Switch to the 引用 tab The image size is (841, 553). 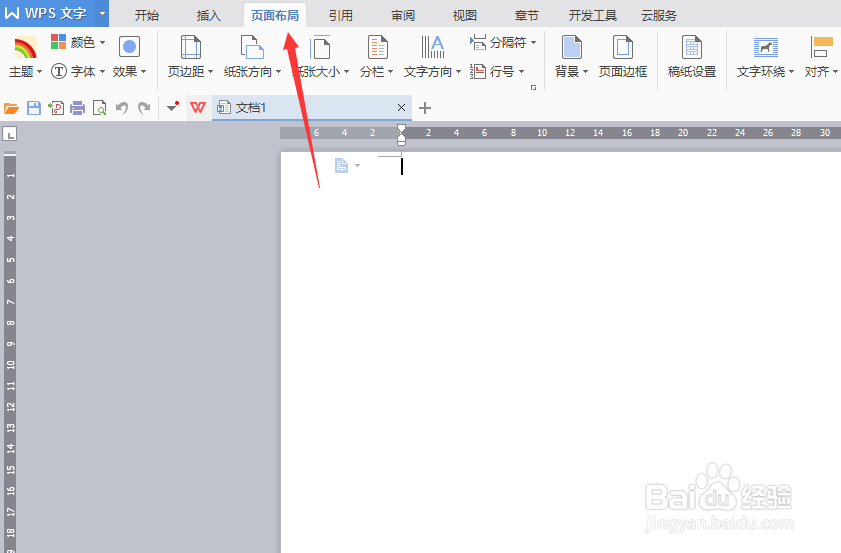point(341,16)
